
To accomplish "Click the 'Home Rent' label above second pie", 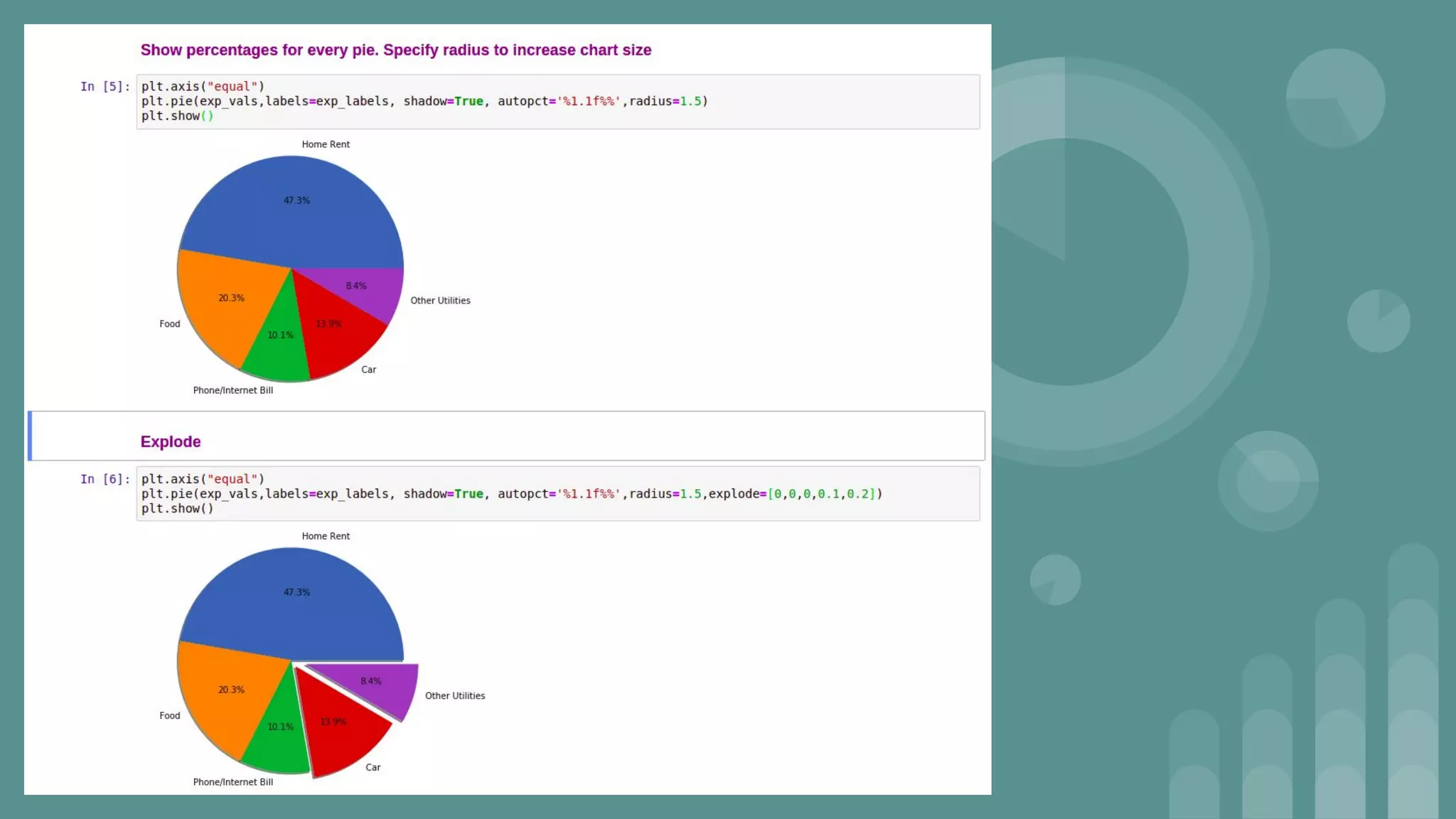I will click(326, 536).
